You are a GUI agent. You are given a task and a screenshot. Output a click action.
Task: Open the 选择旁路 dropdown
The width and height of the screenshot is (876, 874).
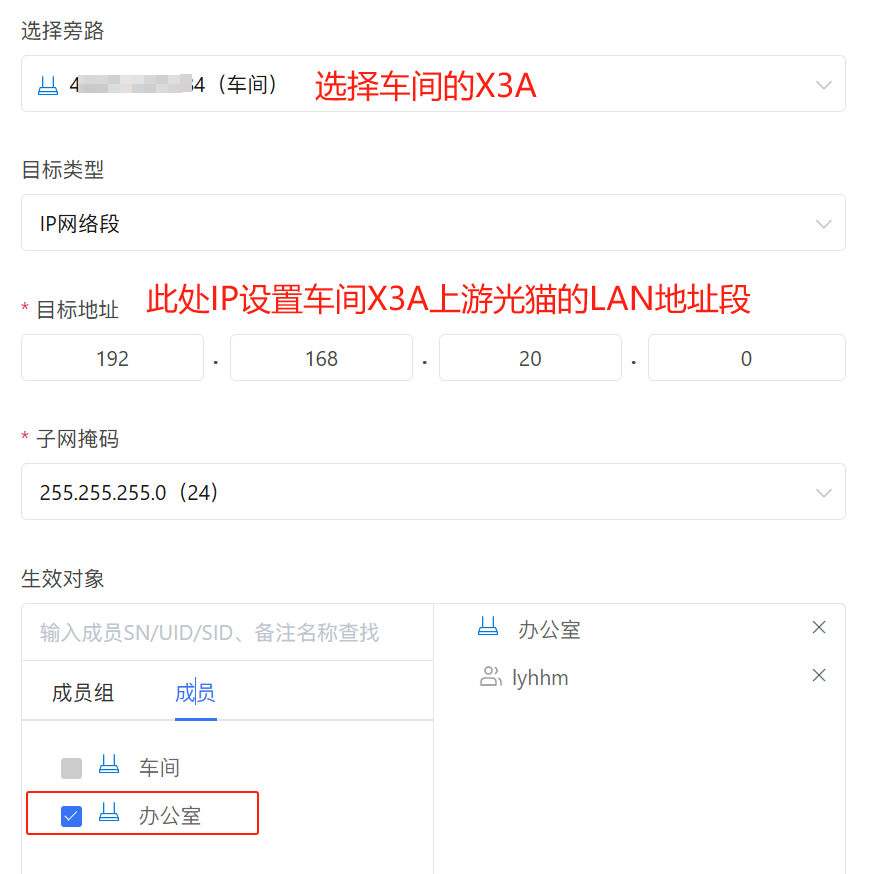click(x=823, y=85)
